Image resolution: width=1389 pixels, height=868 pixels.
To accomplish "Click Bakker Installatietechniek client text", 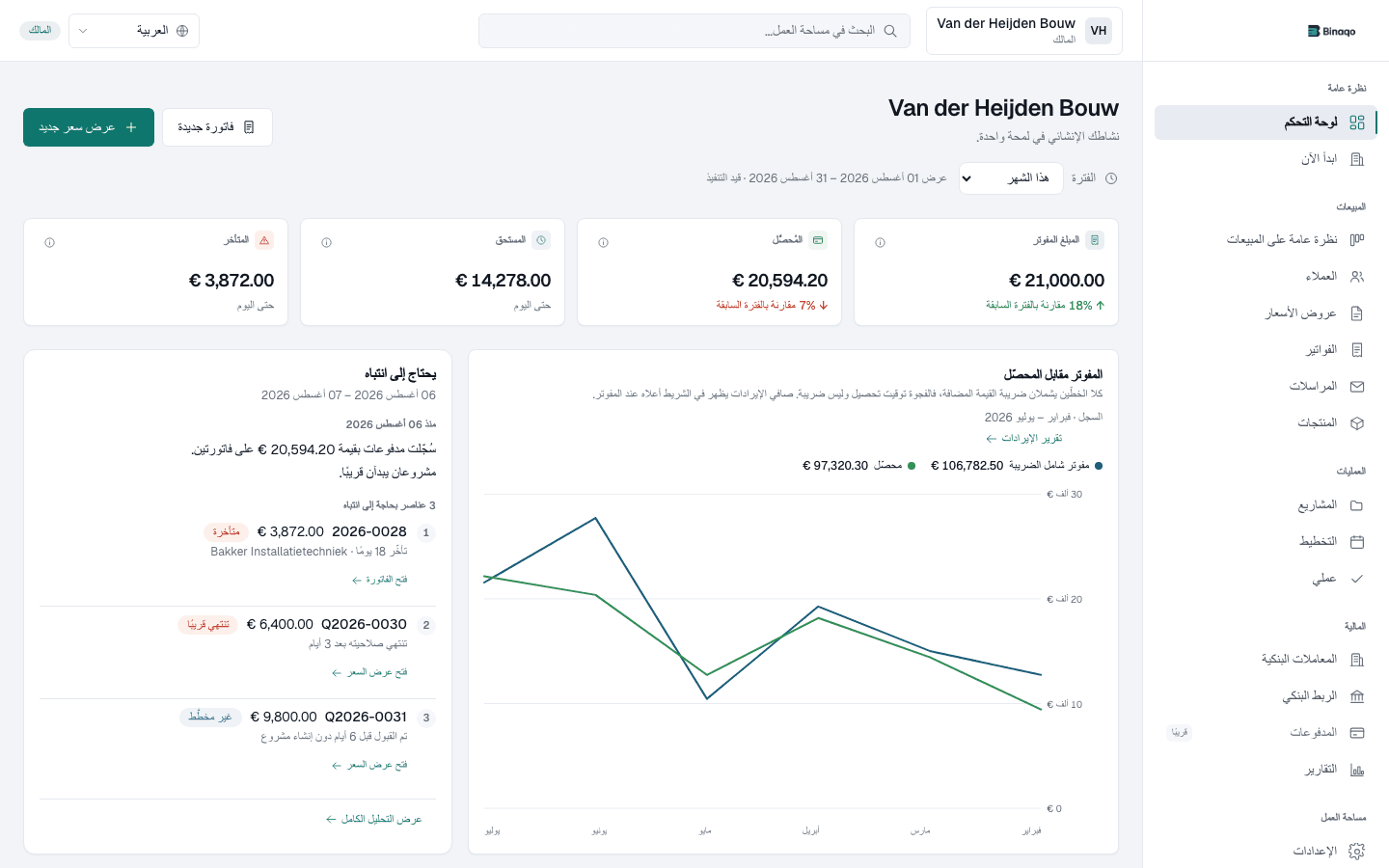I will [279, 552].
